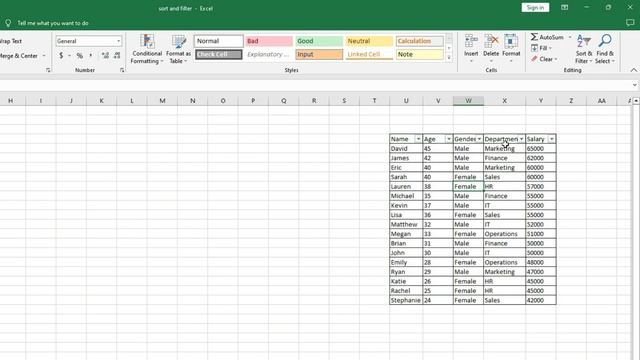
Task: Apply the Note cell style
Action: point(420,54)
